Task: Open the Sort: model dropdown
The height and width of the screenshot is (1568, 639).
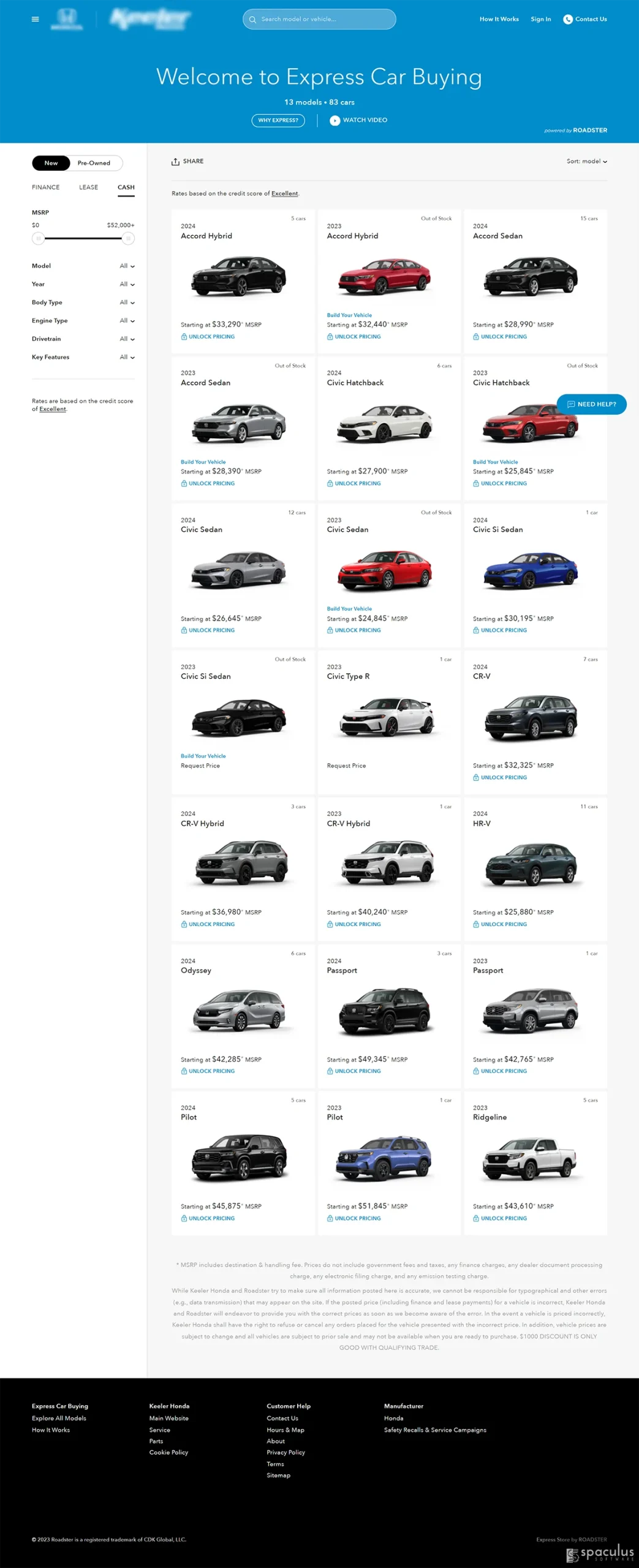Action: pyautogui.click(x=587, y=162)
